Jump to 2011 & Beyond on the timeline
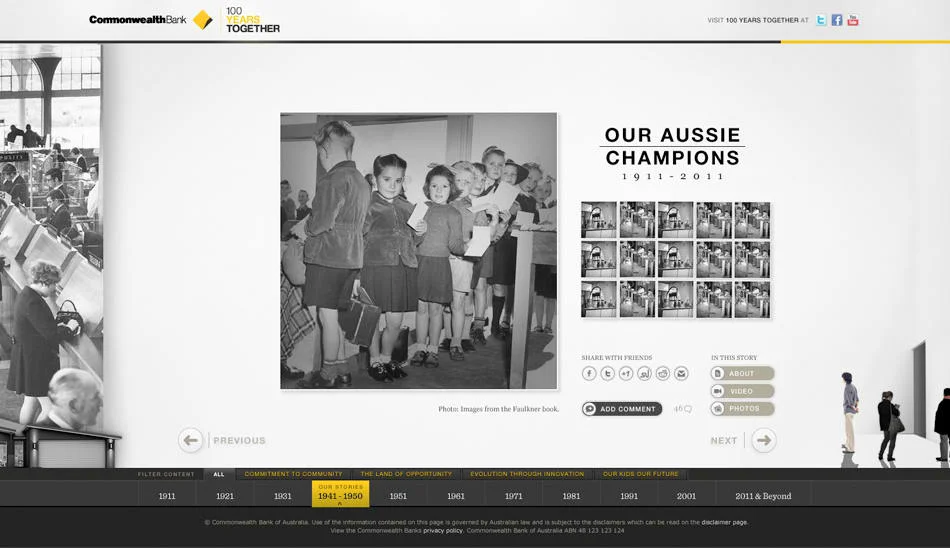 coord(763,496)
